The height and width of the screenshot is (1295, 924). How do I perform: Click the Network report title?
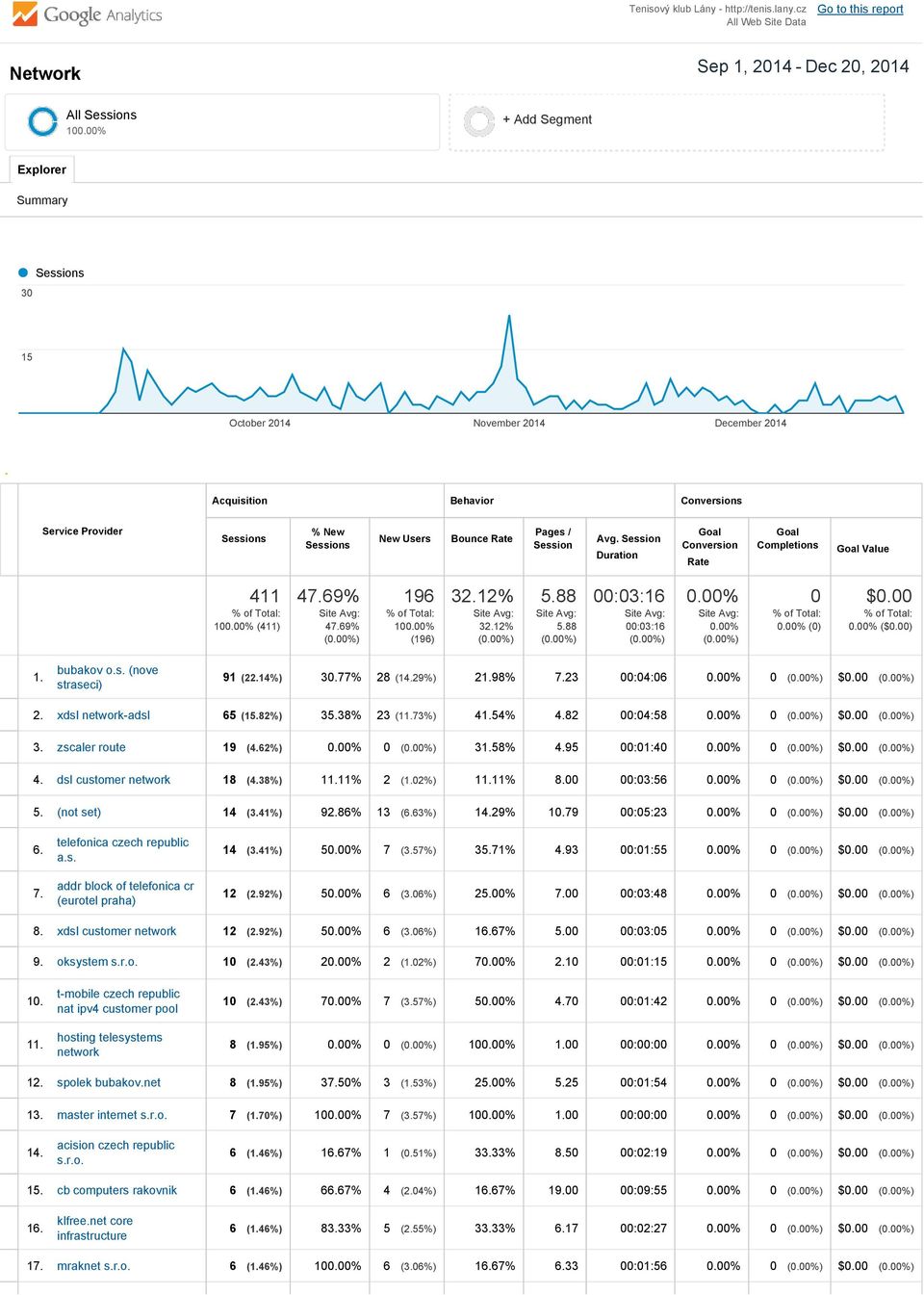click(45, 74)
